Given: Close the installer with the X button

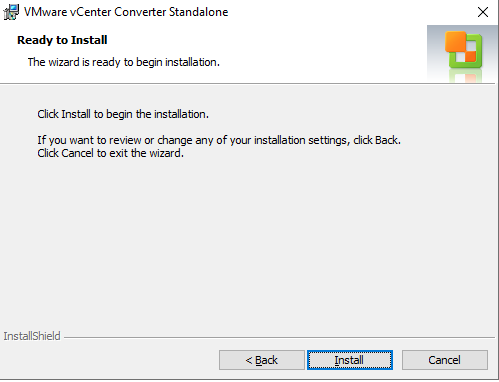Looking at the screenshot, I should pyautogui.click(x=483, y=12).
